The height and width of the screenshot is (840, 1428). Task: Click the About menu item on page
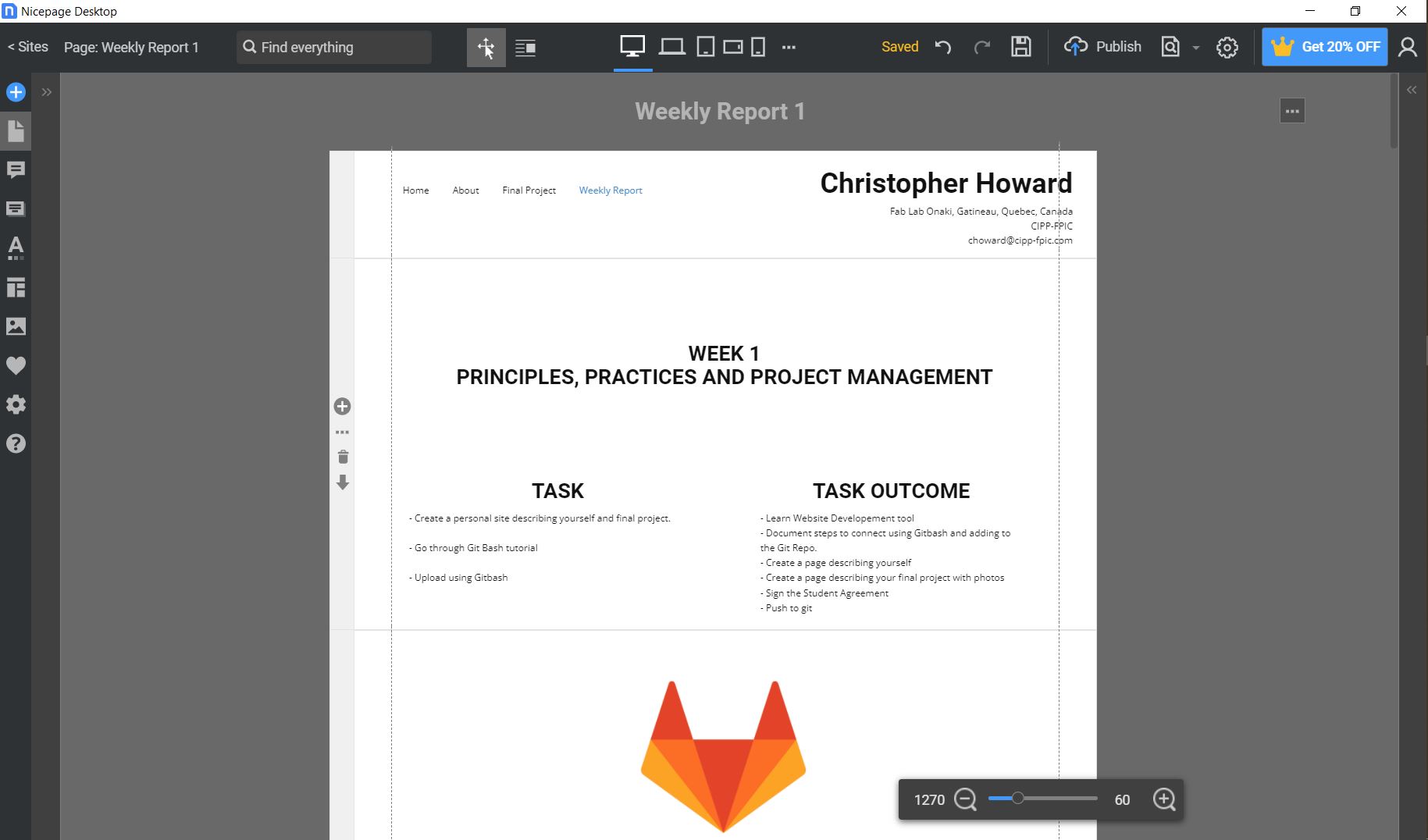[x=466, y=190]
